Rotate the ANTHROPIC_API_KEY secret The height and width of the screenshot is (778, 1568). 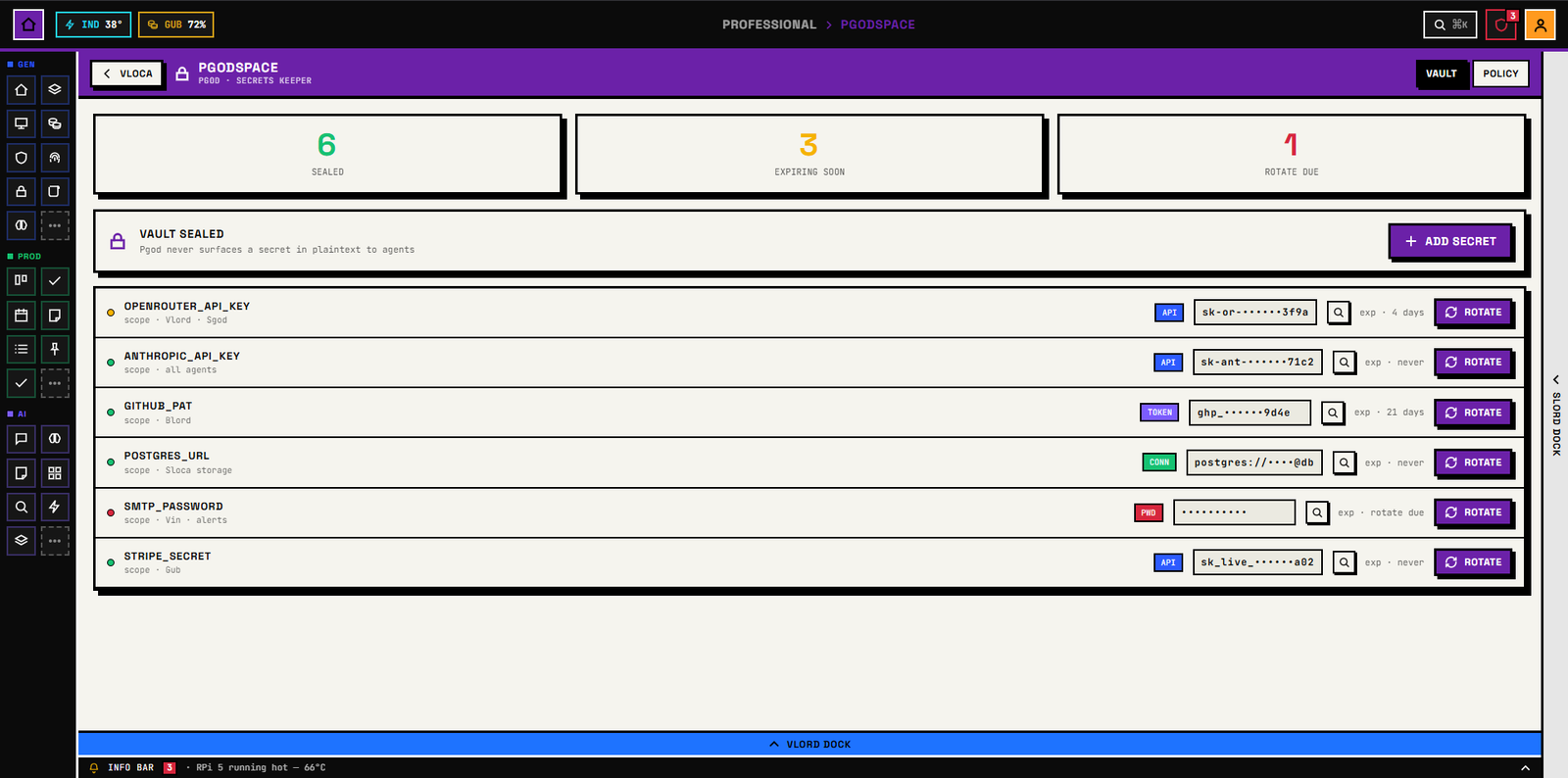click(x=1473, y=363)
